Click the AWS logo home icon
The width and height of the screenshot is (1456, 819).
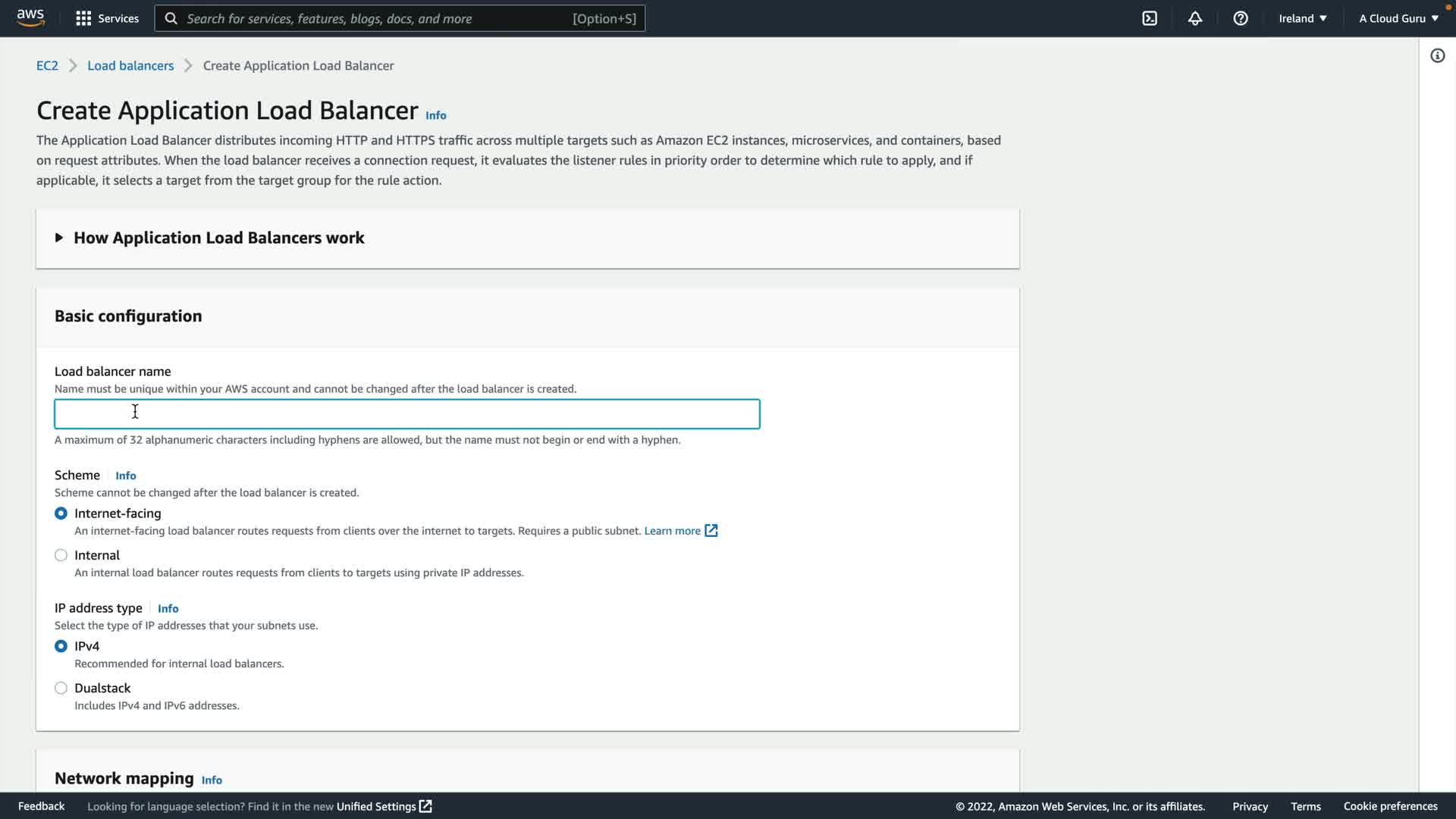click(x=30, y=17)
